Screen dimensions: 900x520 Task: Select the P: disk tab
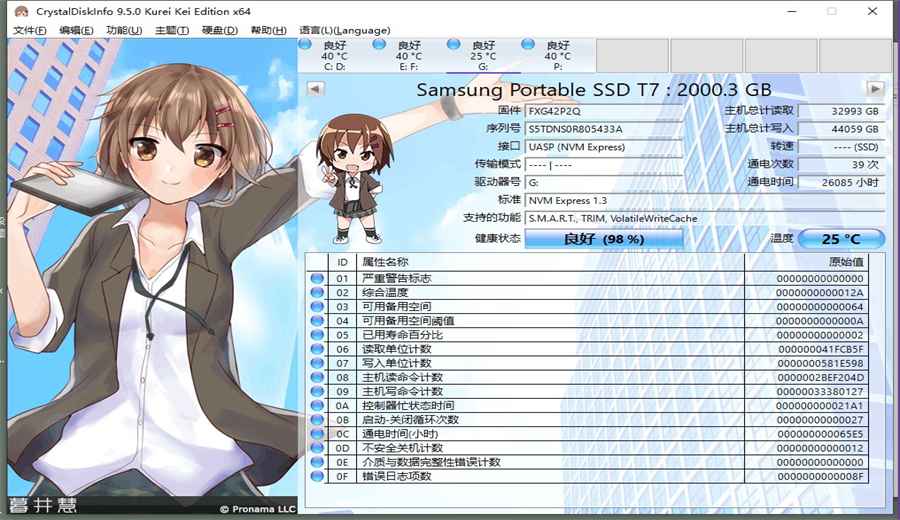(558, 55)
